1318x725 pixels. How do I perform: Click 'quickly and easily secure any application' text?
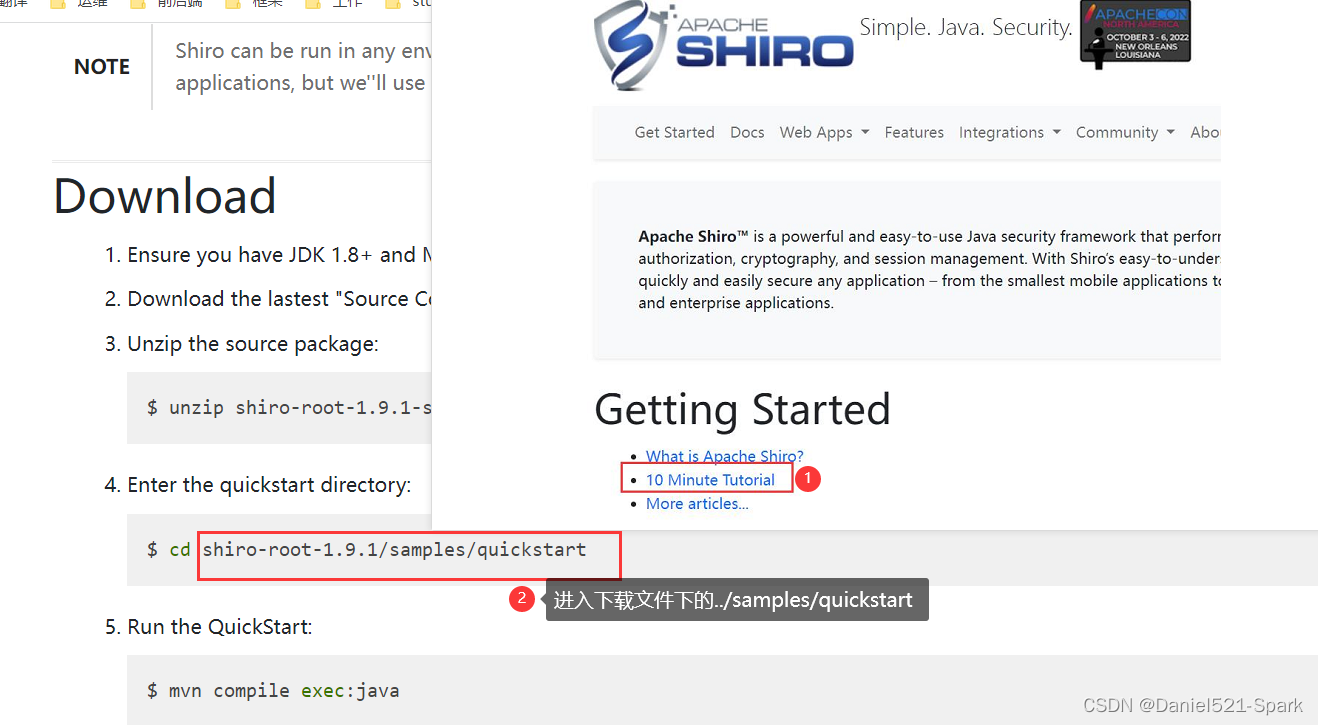781,281
